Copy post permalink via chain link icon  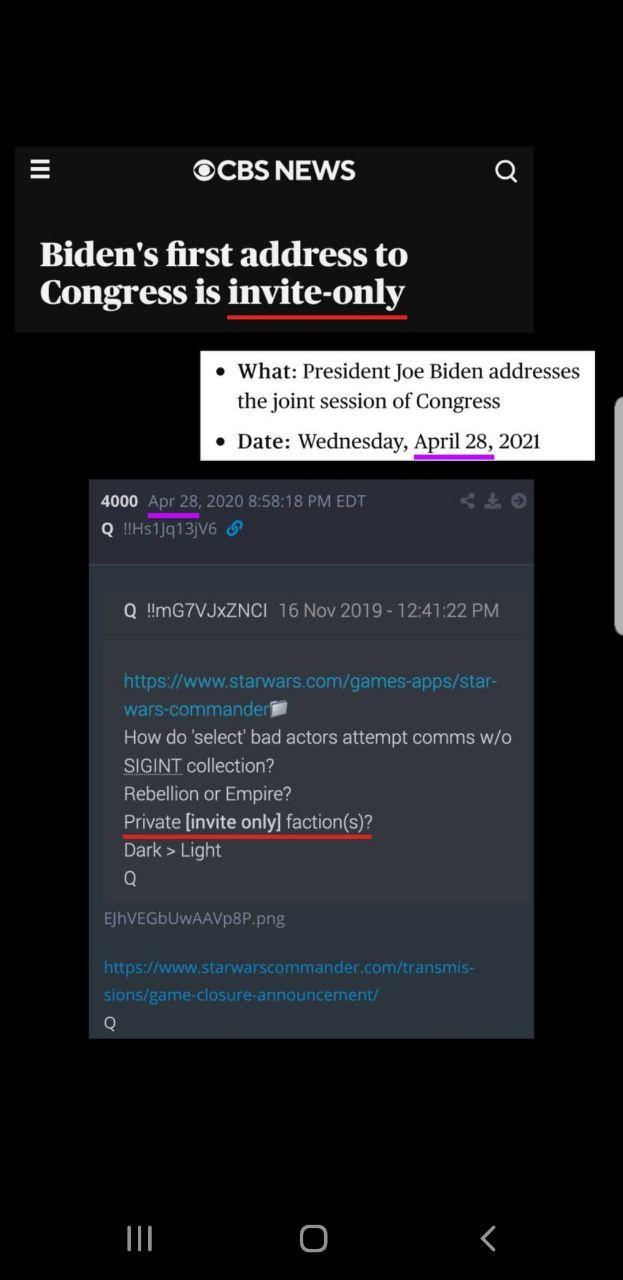click(234, 528)
